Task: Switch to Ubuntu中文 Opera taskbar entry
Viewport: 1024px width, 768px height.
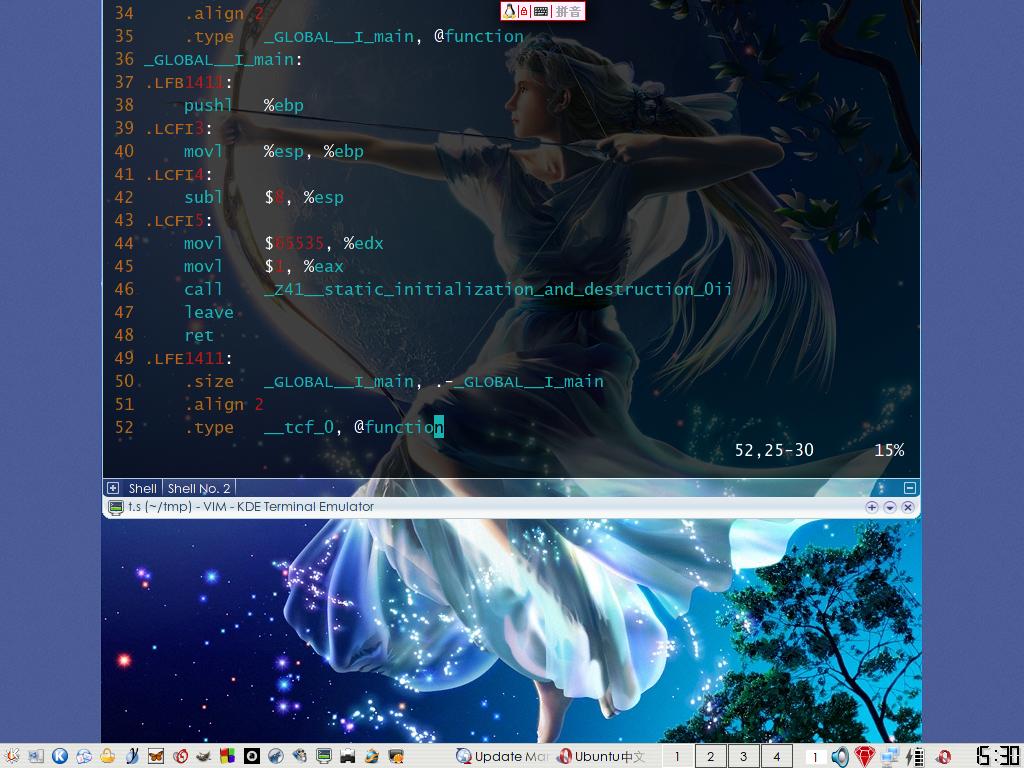Action: click(x=601, y=756)
